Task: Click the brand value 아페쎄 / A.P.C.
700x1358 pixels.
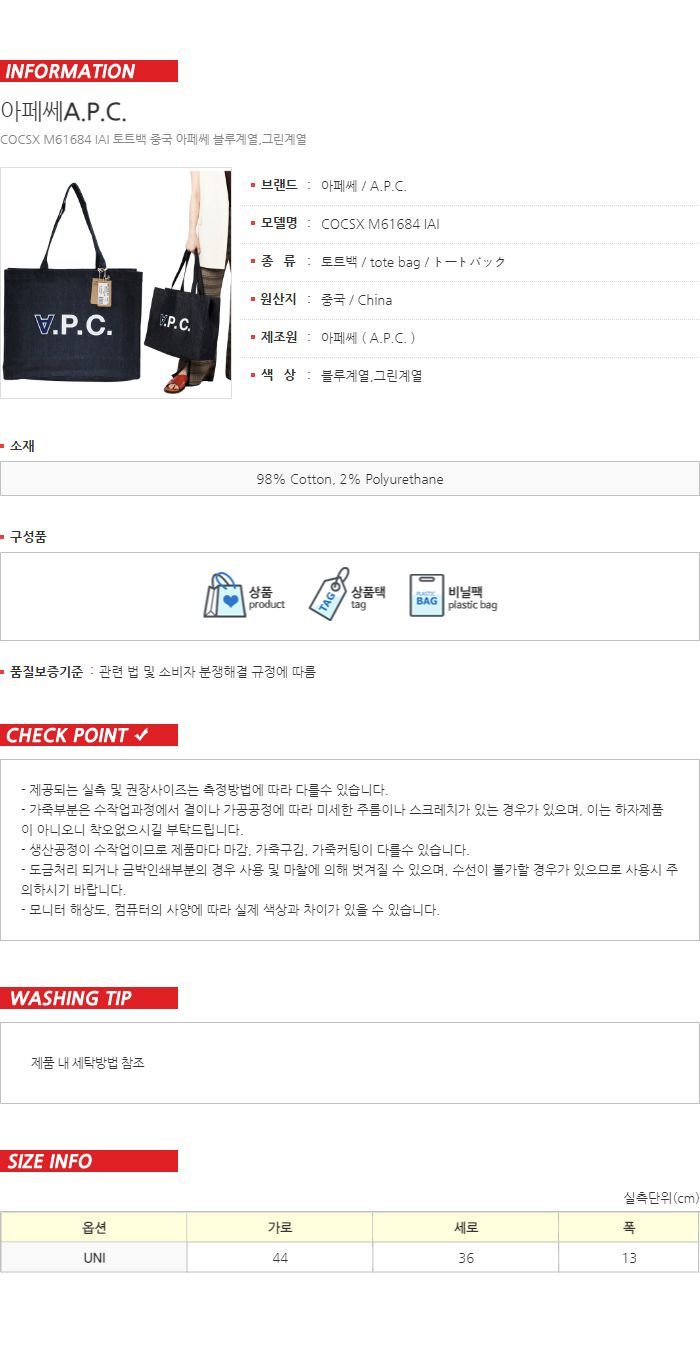Action: click(364, 186)
